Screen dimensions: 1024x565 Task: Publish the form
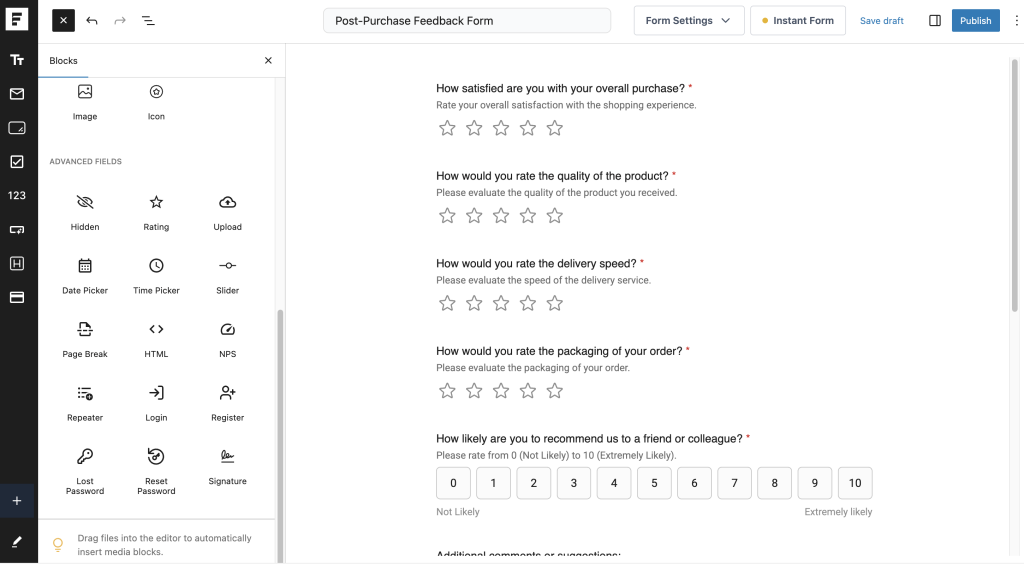point(976,20)
